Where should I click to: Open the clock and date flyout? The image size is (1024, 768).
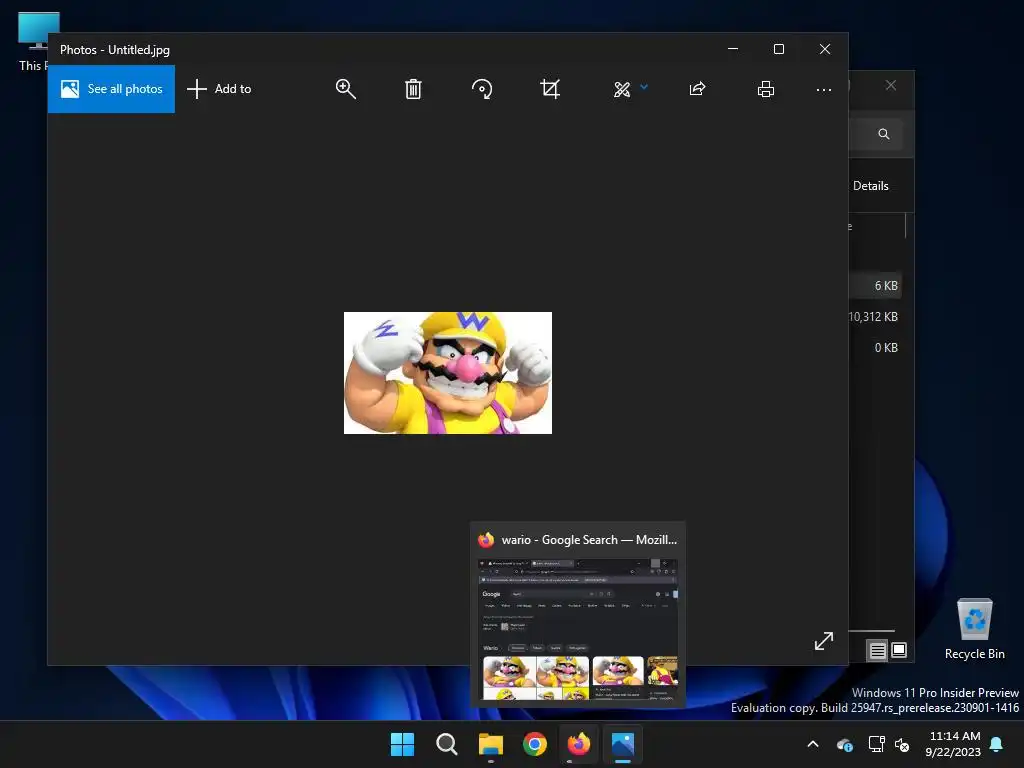(x=953, y=744)
